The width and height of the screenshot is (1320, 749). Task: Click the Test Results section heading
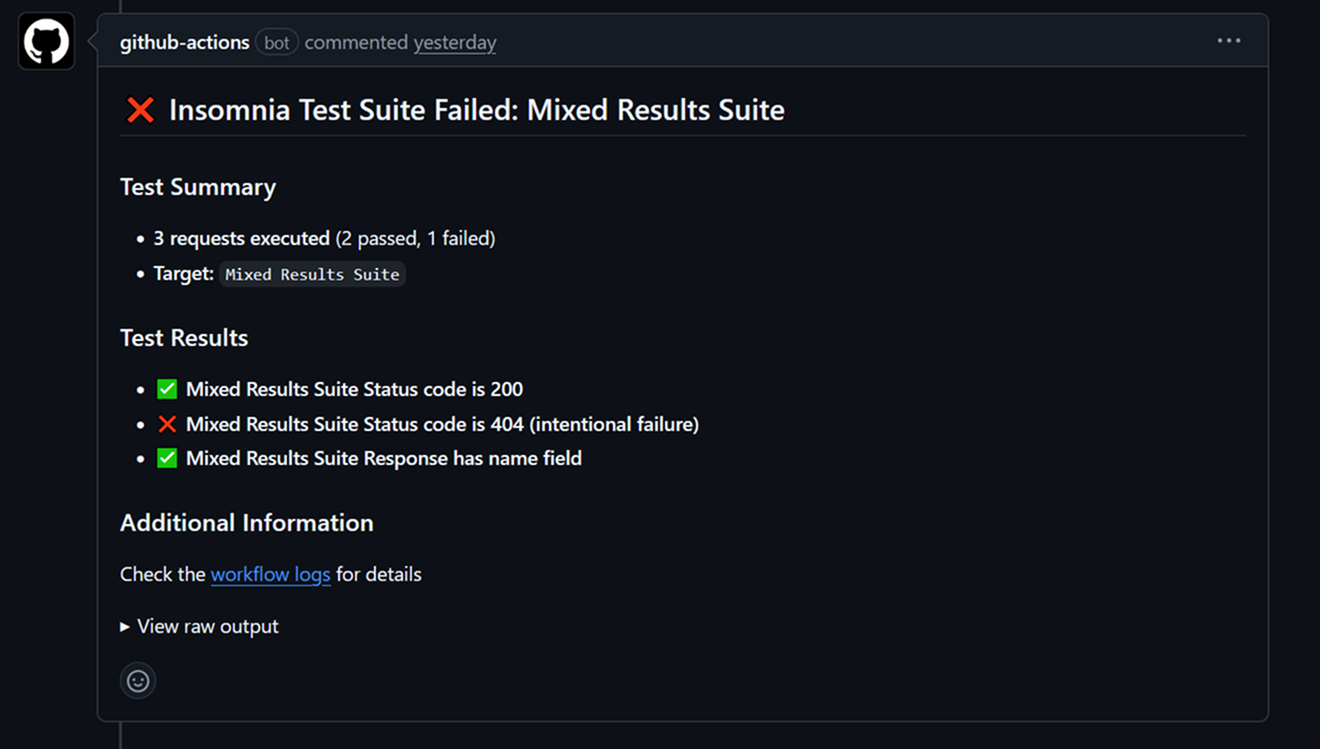tap(184, 338)
